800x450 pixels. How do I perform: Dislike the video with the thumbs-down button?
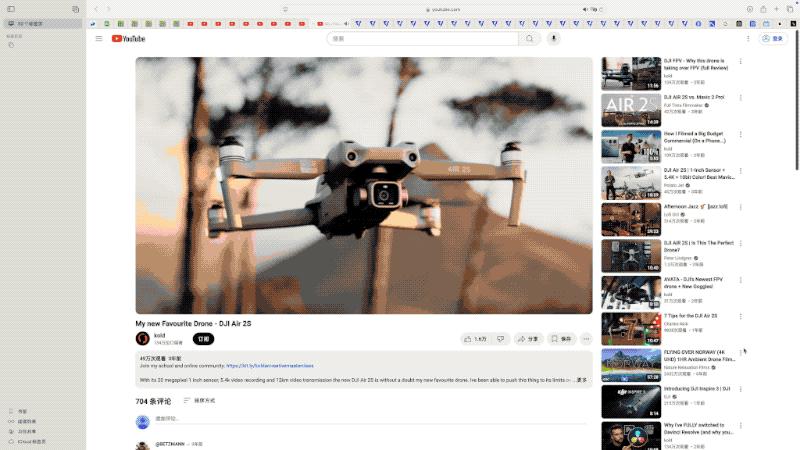pyautogui.click(x=502, y=339)
